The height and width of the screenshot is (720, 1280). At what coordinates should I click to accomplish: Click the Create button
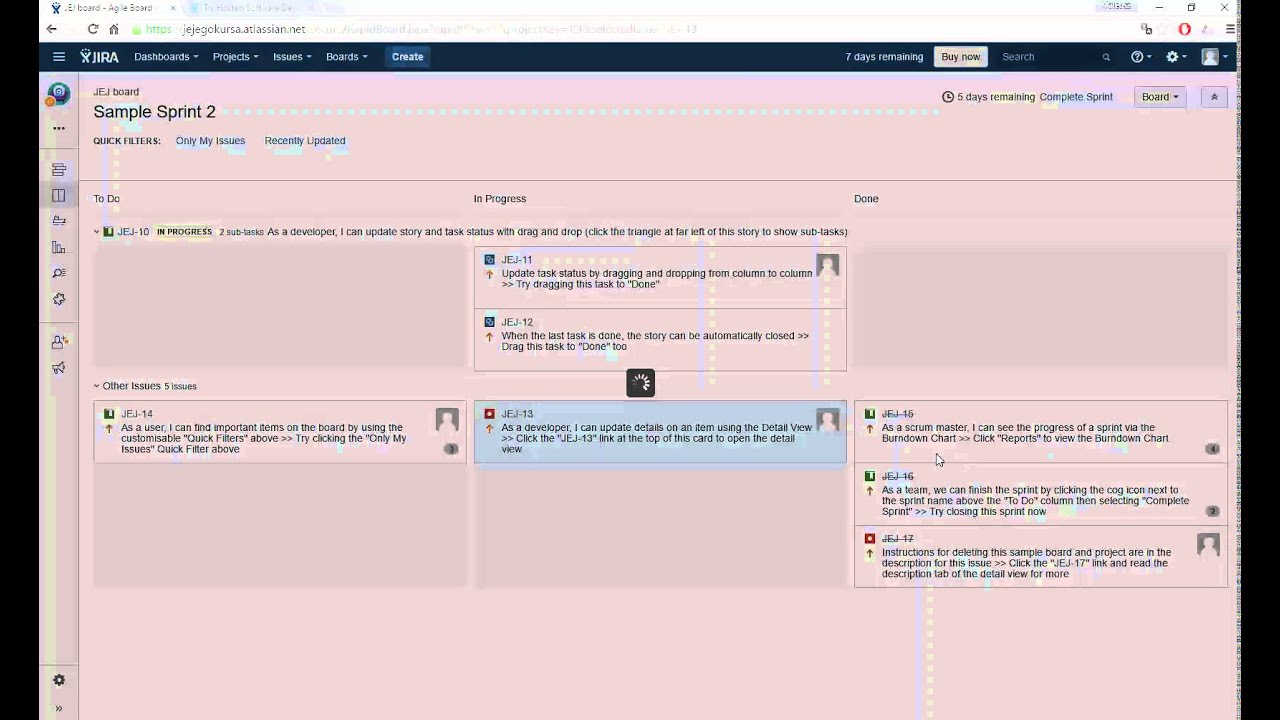pyautogui.click(x=407, y=57)
